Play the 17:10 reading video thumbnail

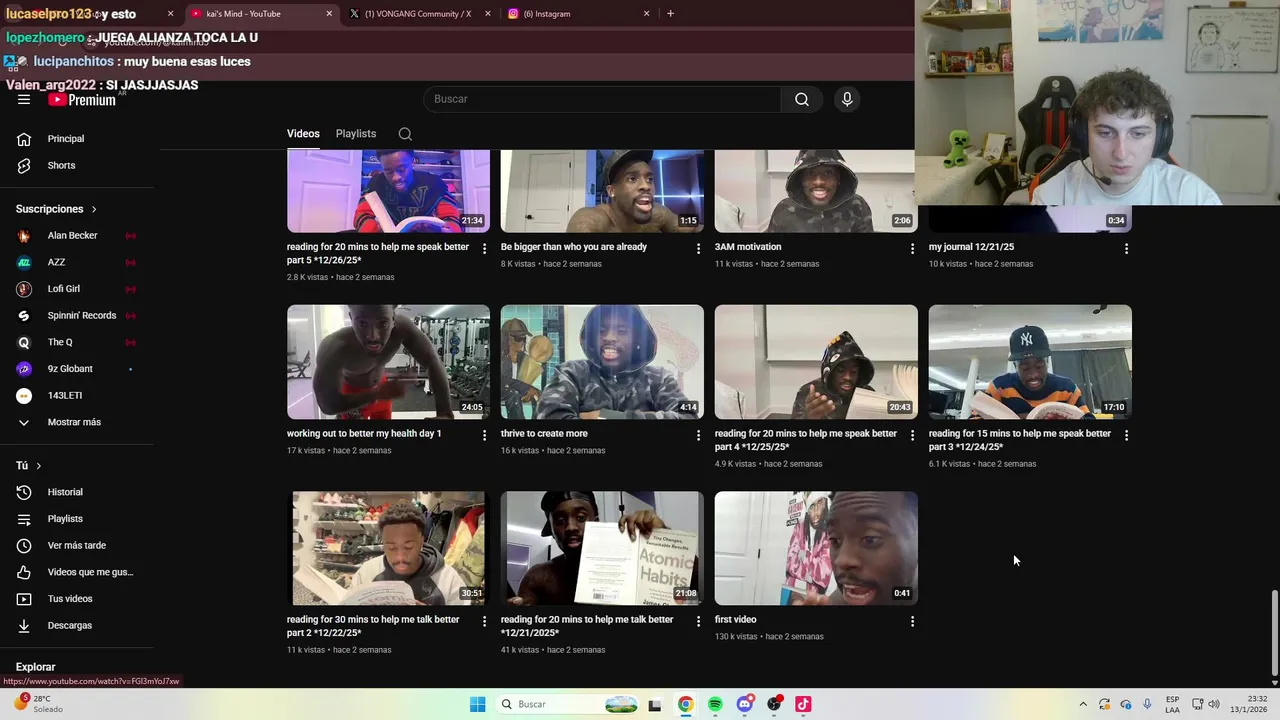pyautogui.click(x=1030, y=362)
